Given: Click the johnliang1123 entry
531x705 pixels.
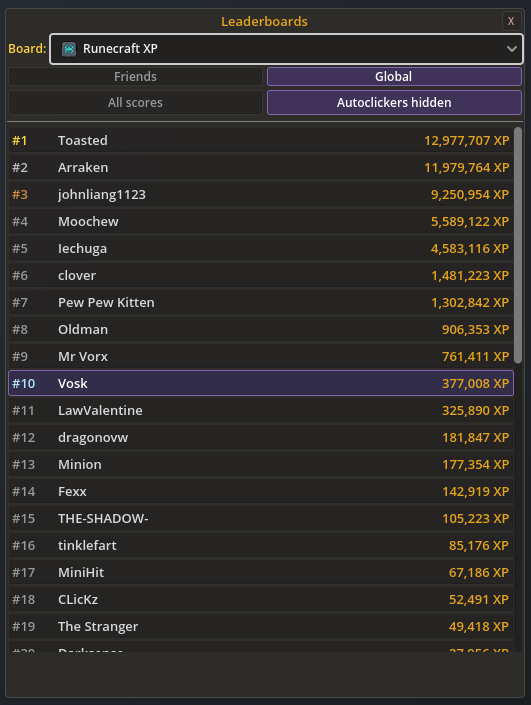Looking at the screenshot, I should pos(261,195).
